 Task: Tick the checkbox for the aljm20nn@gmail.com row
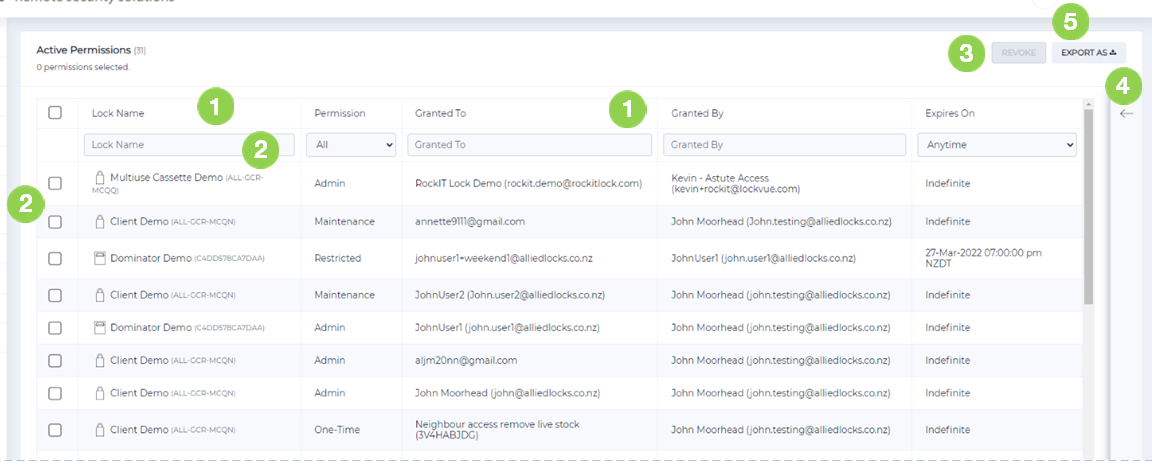tap(54, 360)
